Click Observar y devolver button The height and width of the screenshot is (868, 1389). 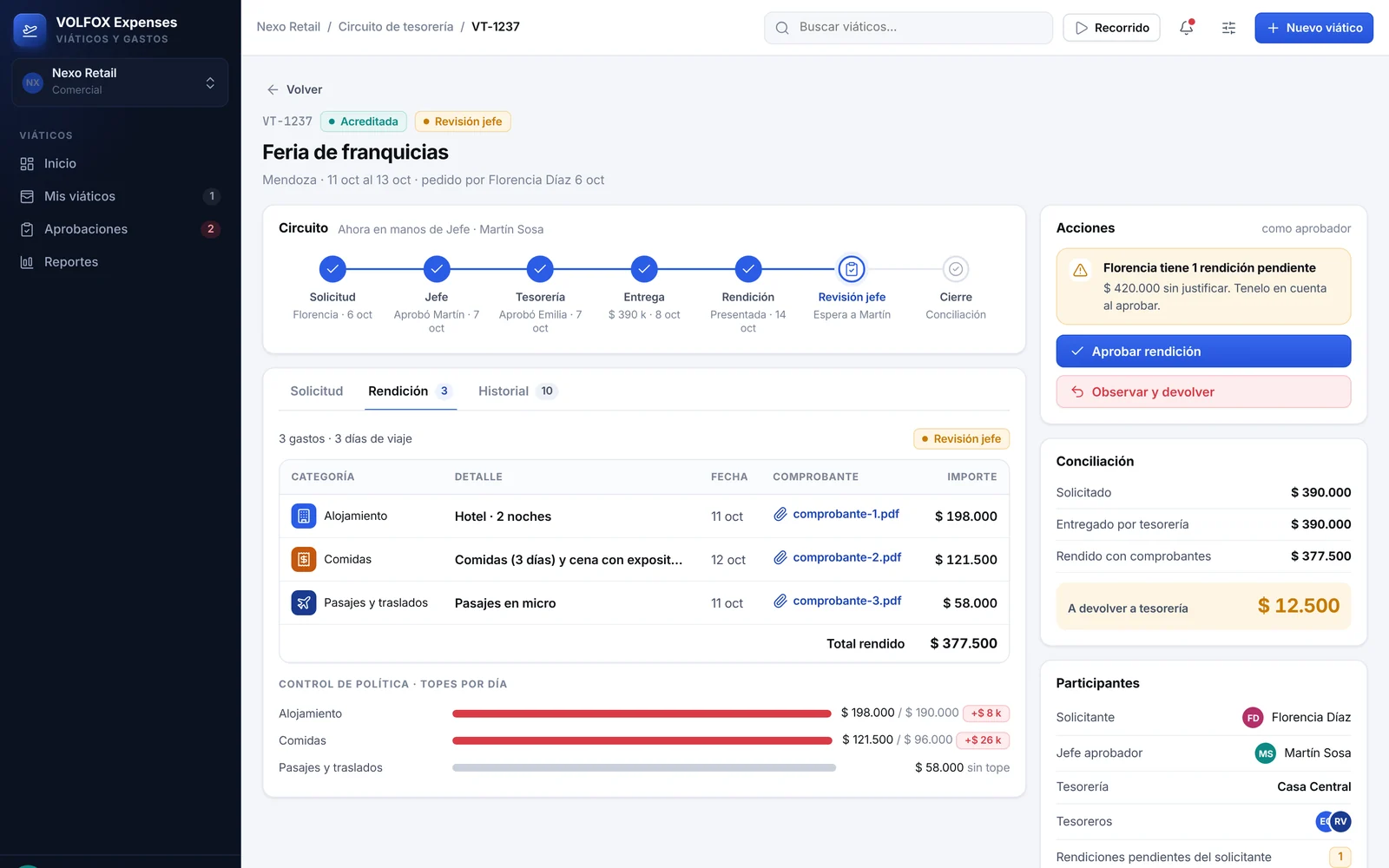(x=1203, y=392)
